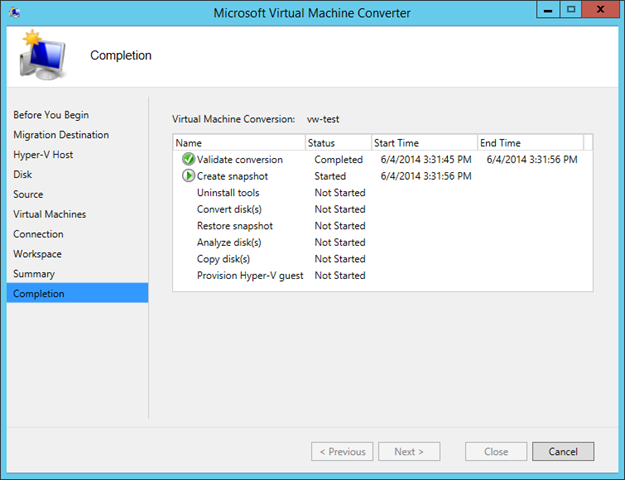Click the Completed status cell
The width and height of the screenshot is (625, 480).
pyautogui.click(x=338, y=159)
